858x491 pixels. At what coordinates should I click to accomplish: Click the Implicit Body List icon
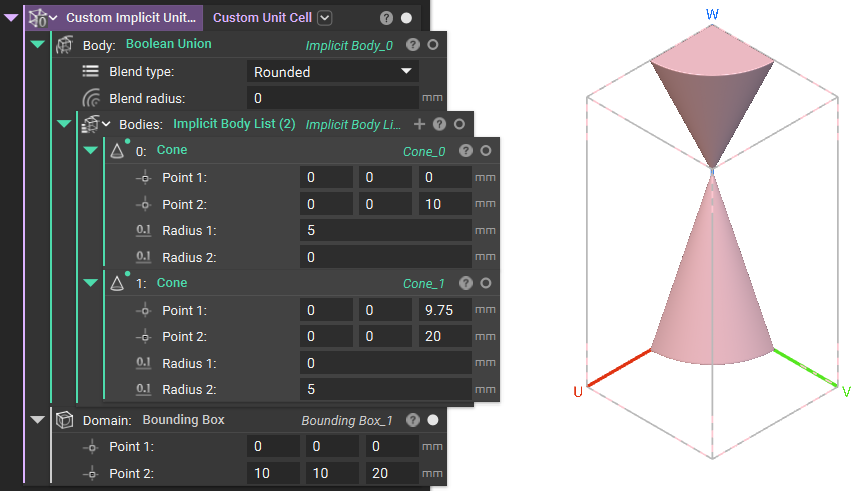[x=90, y=124]
